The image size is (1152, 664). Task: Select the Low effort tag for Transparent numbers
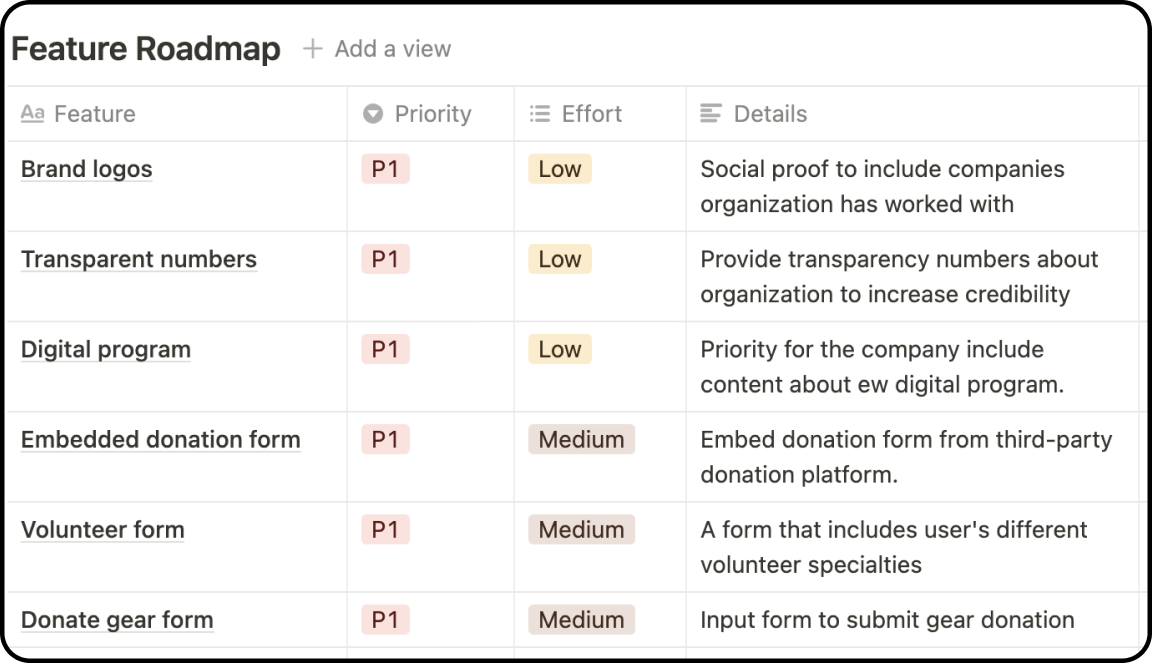[x=560, y=259]
